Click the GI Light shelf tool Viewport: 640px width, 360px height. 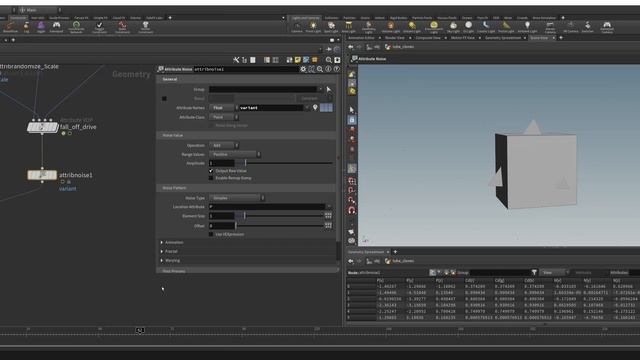click(469, 27)
